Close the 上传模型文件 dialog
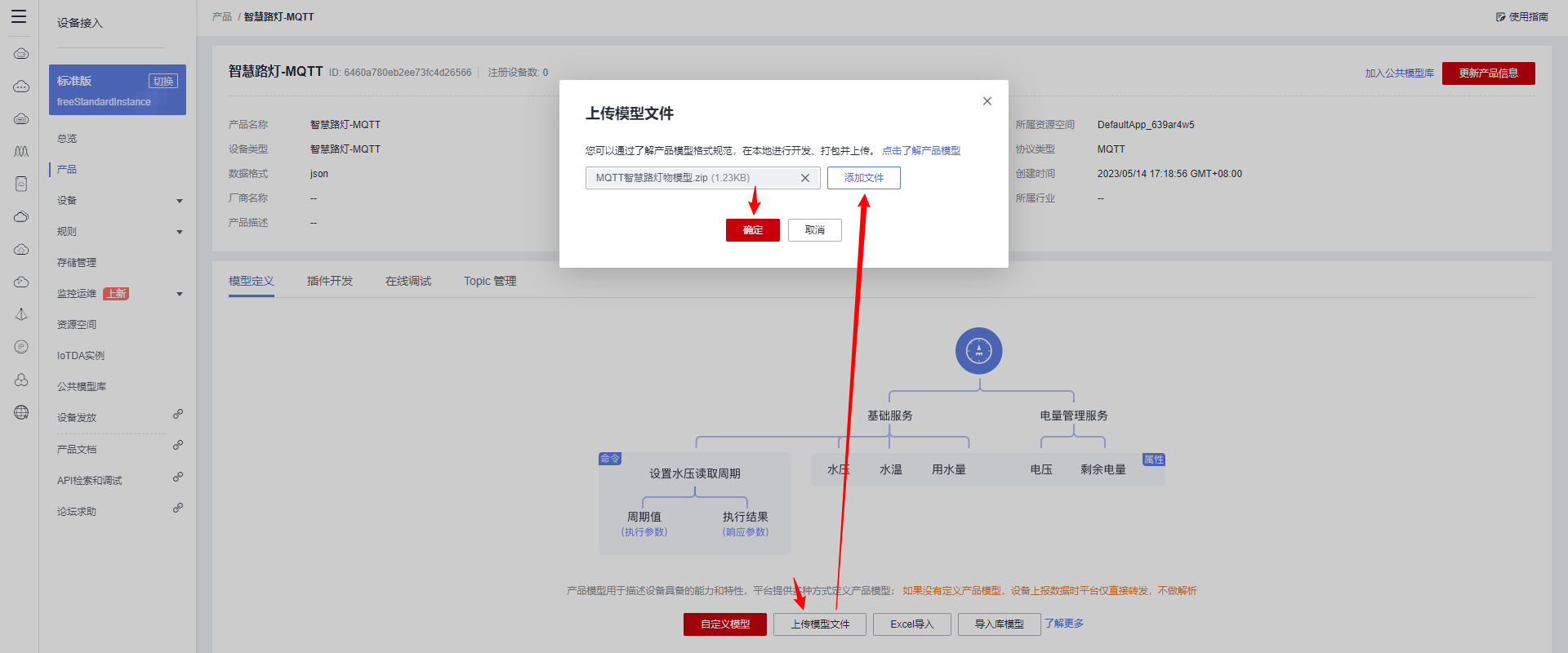This screenshot has width=1568, height=653. point(987,101)
